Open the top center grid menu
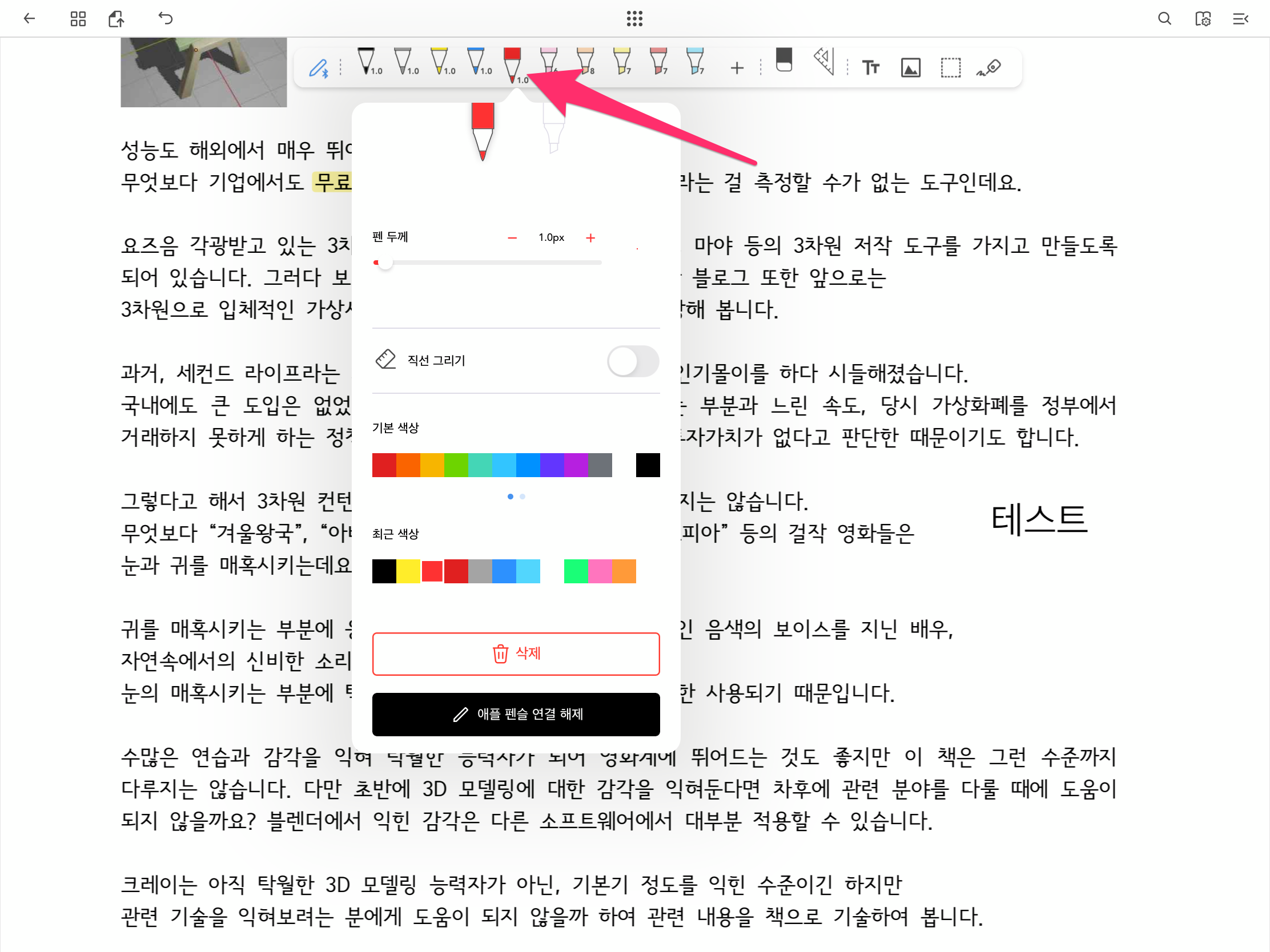The image size is (1270, 952). click(634, 19)
